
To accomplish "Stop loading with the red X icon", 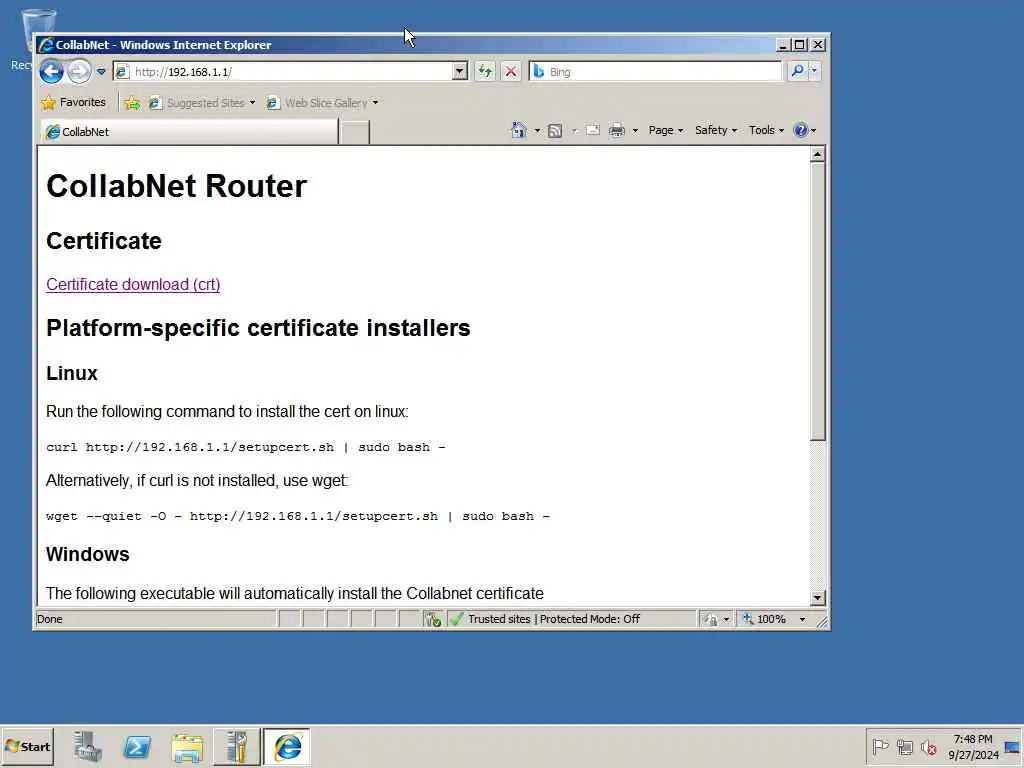I will [x=511, y=71].
